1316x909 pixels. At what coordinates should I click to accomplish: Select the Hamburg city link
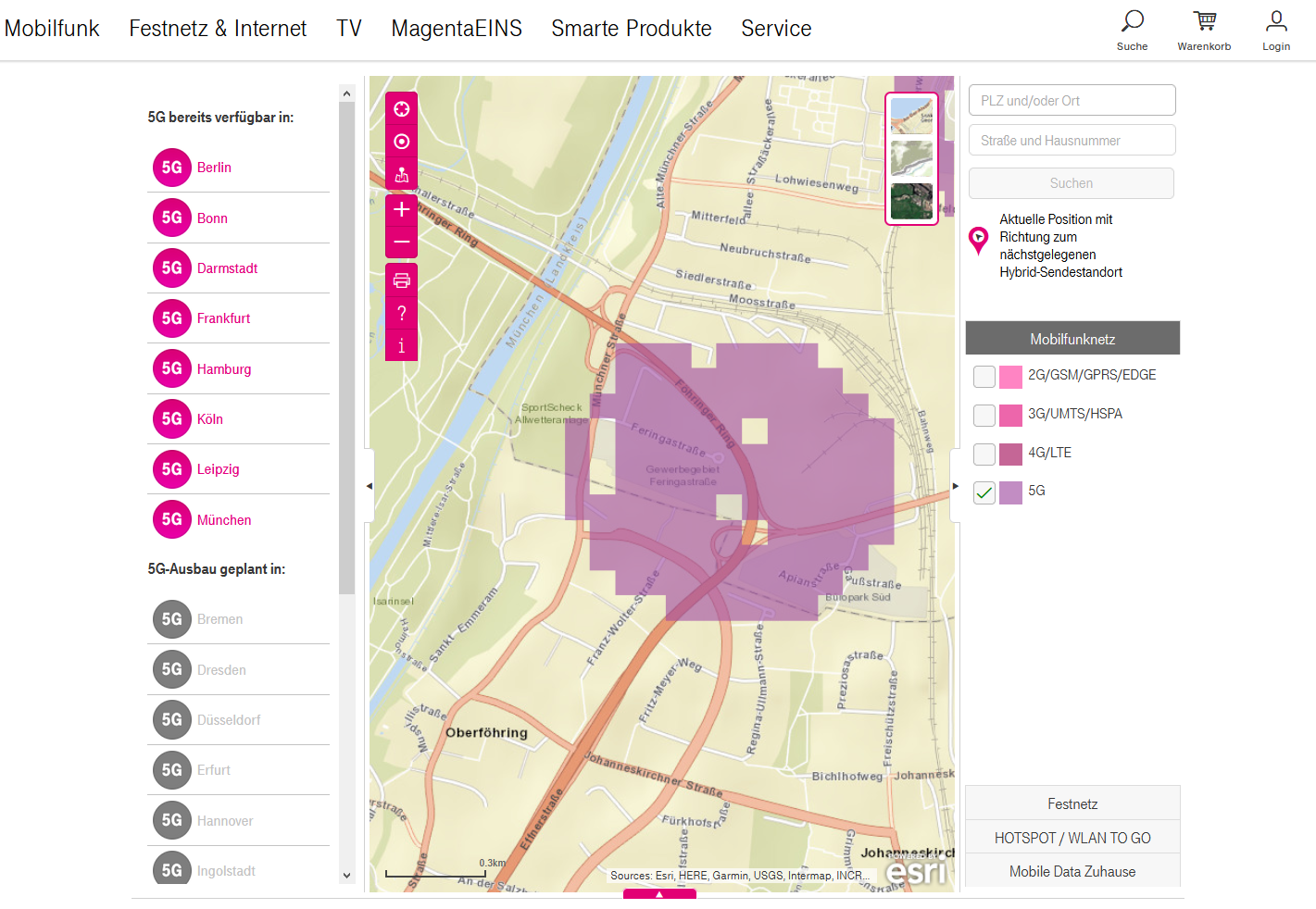(x=224, y=369)
